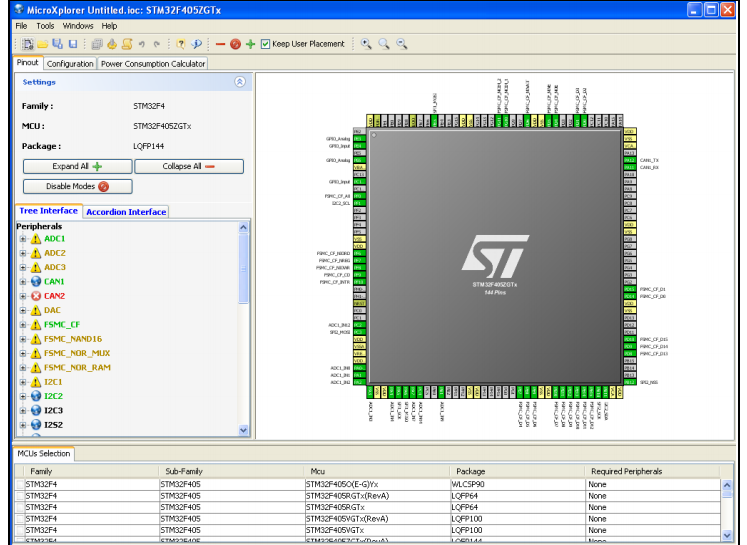Expand the ADC2 tree node

[23, 253]
